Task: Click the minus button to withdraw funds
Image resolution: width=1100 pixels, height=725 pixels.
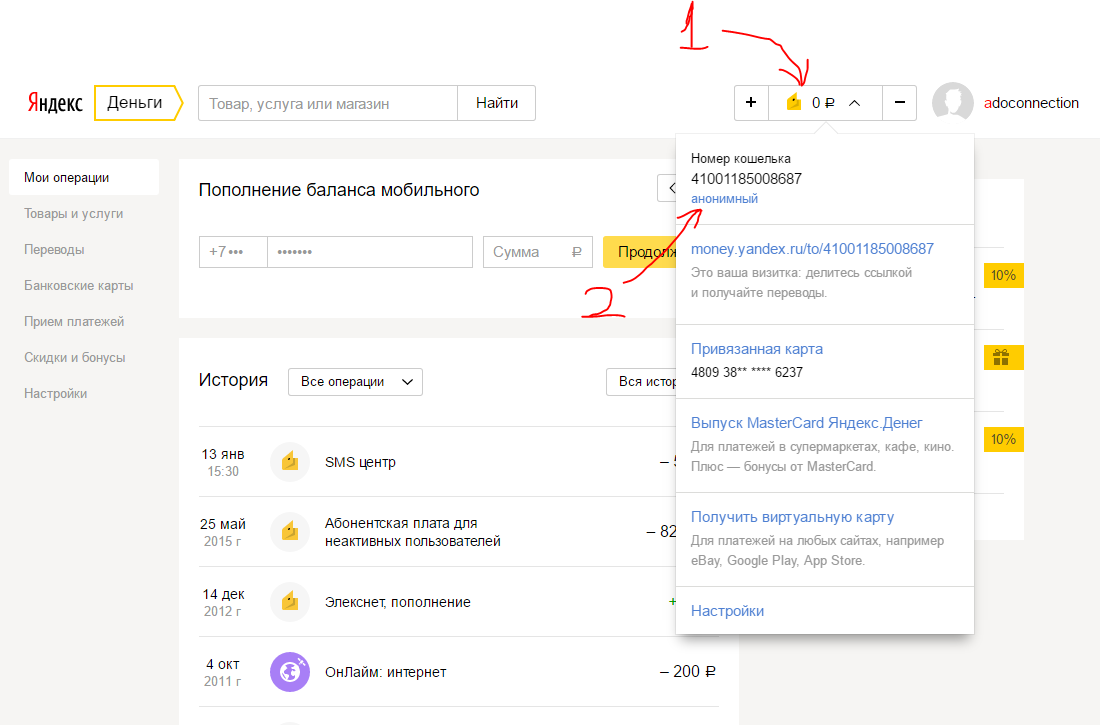Action: pyautogui.click(x=899, y=103)
